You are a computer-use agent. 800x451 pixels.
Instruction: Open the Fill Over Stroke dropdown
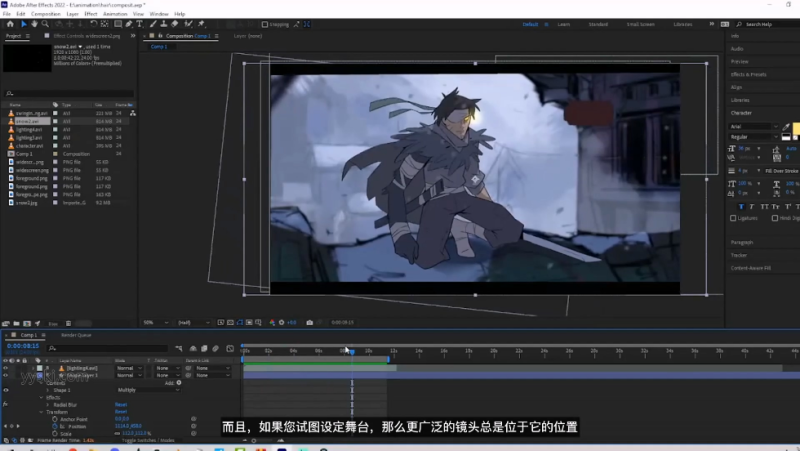click(782, 171)
